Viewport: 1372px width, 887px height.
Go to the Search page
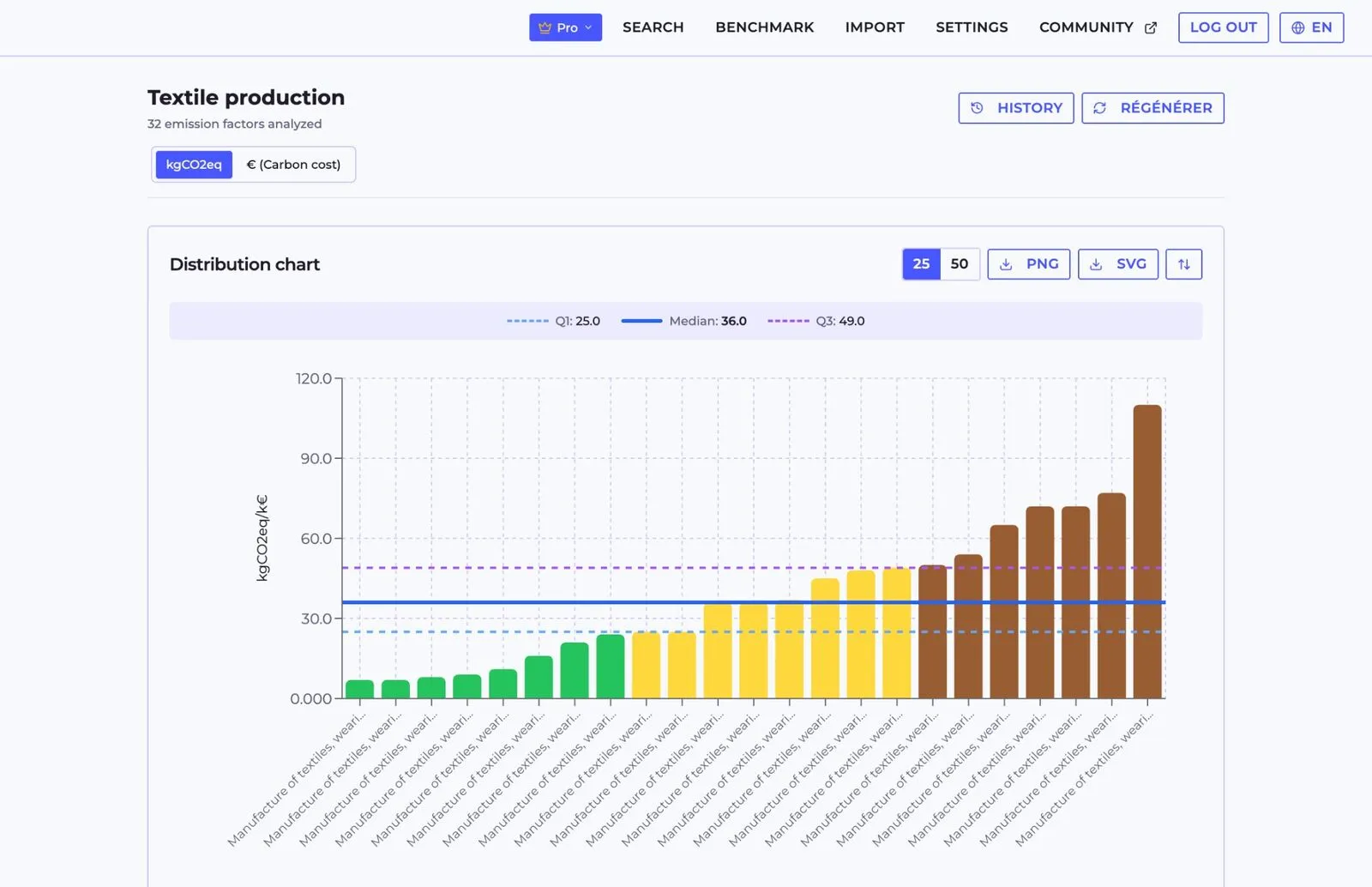point(653,27)
